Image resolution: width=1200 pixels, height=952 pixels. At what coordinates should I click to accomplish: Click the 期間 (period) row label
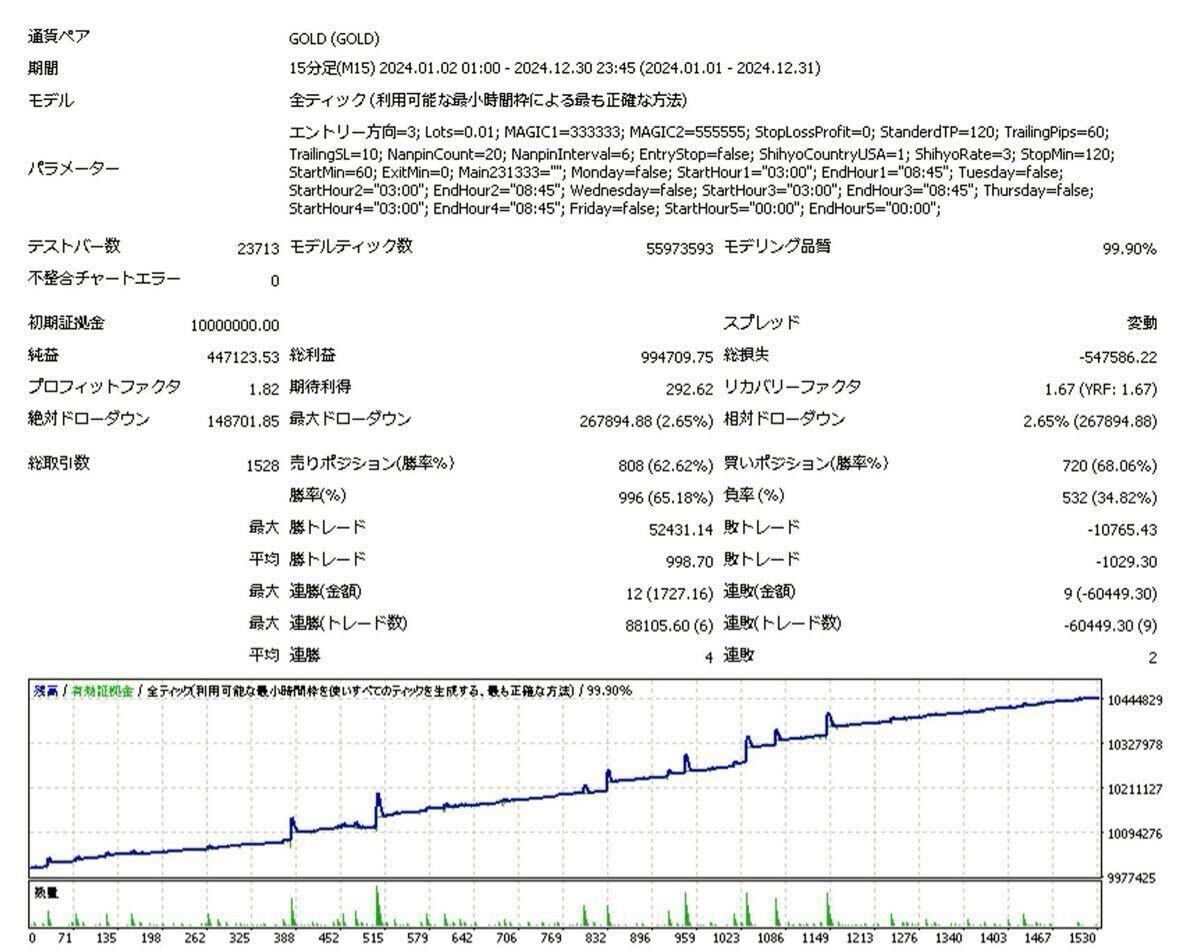point(44,69)
